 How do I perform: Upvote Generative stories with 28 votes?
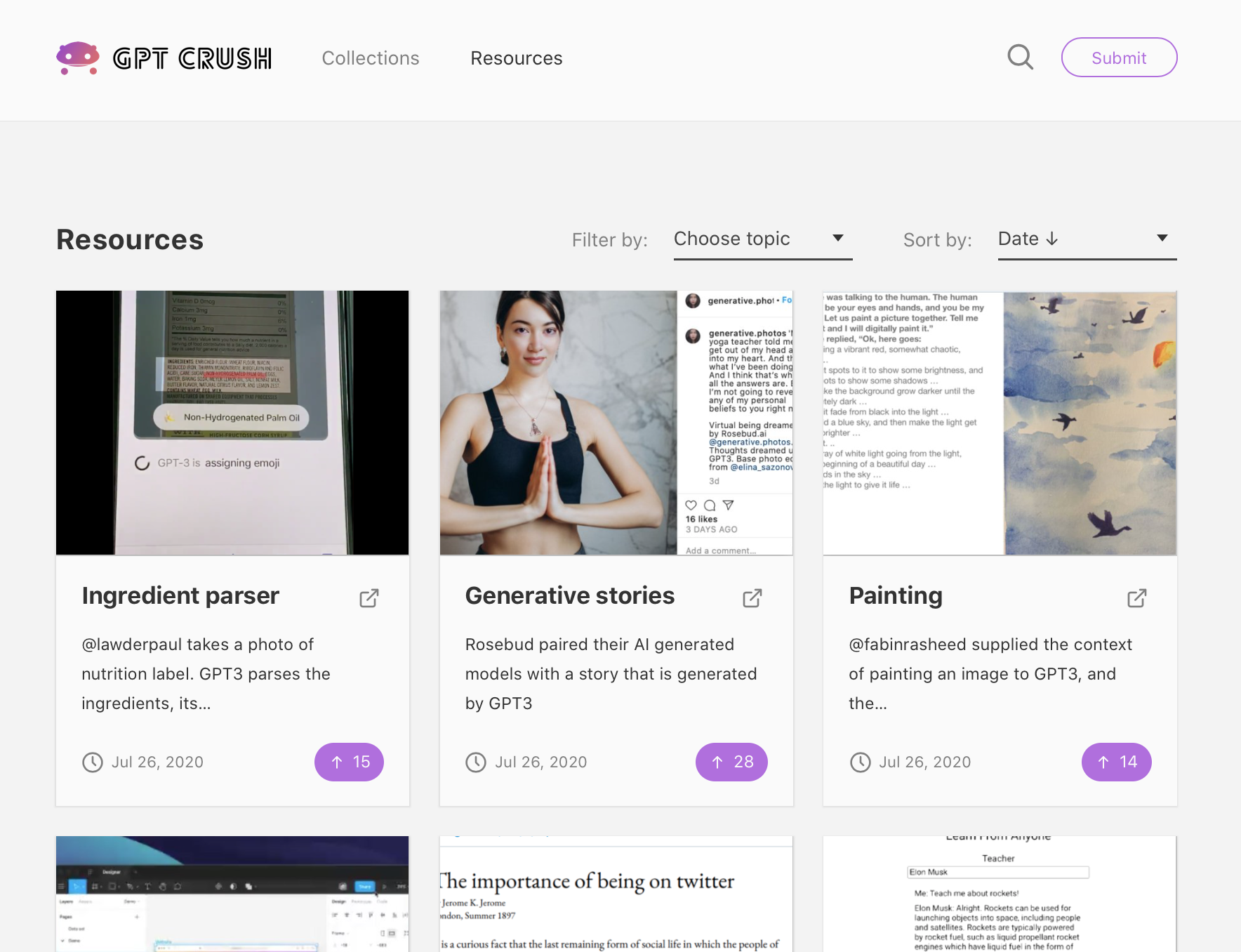pos(731,762)
